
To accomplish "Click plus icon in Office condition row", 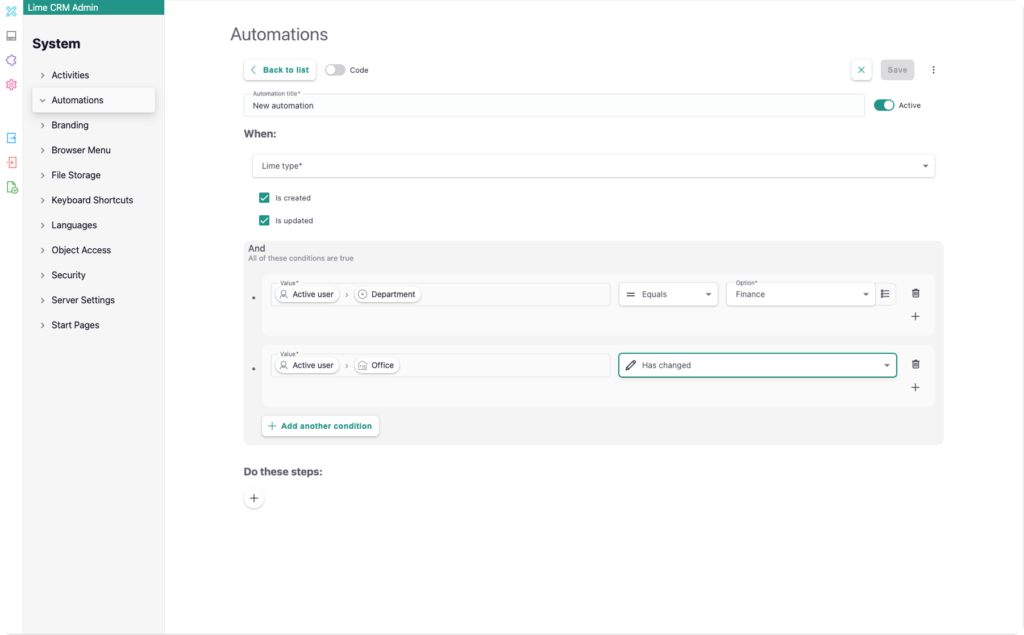I will [916, 387].
